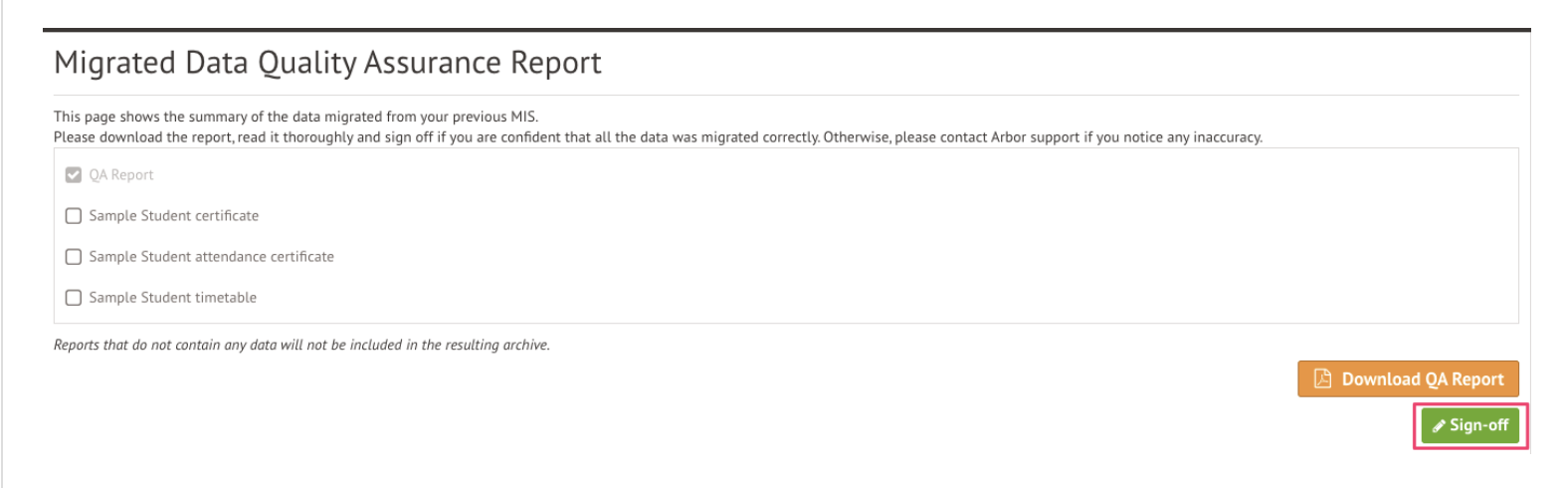Tick the Sample Student attendance certificate checkbox
The image size is (1568, 488).
point(73,257)
